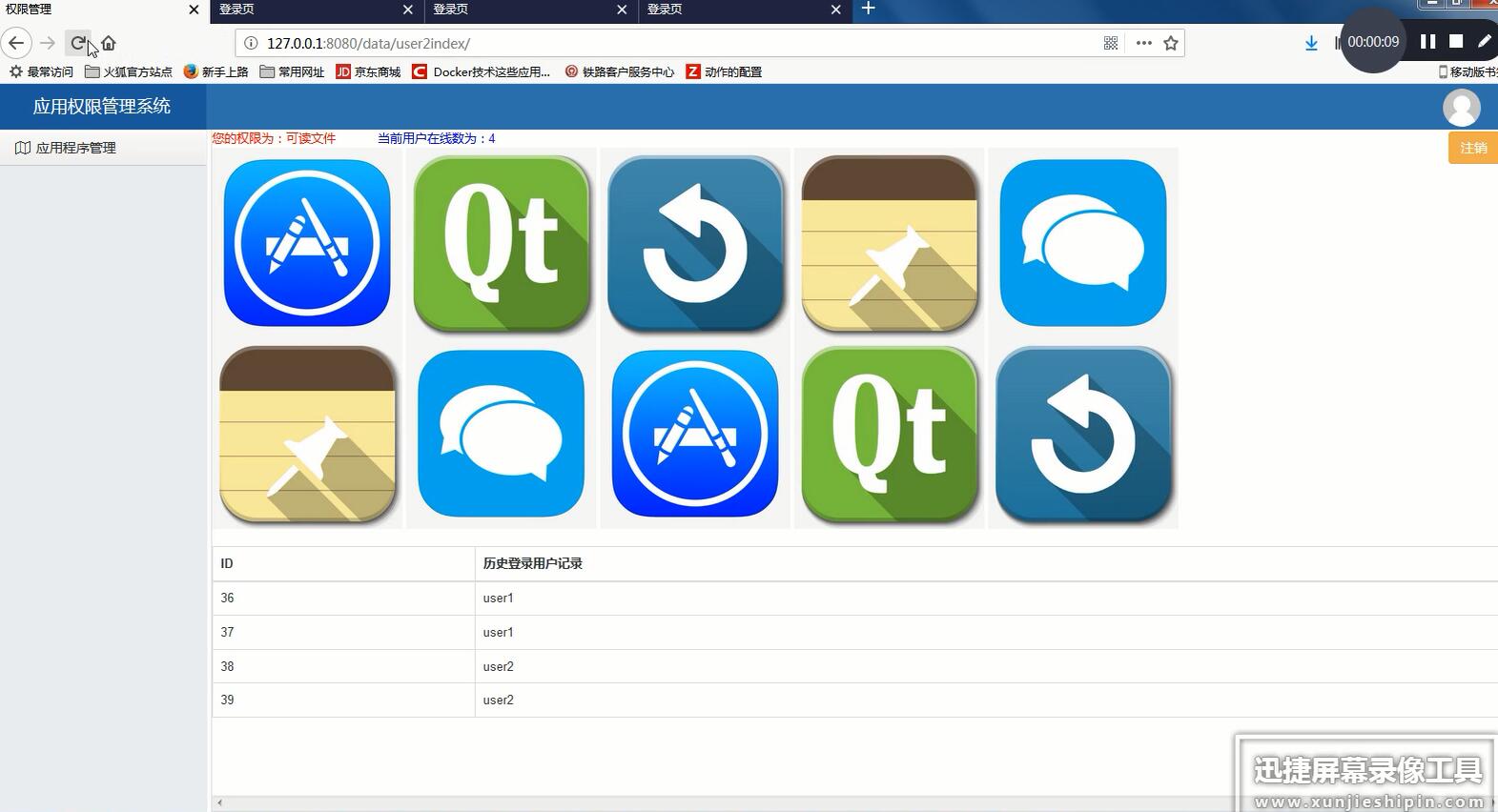The height and width of the screenshot is (812, 1498).
Task: Close the last 登录页 tab
Action: pos(836,10)
